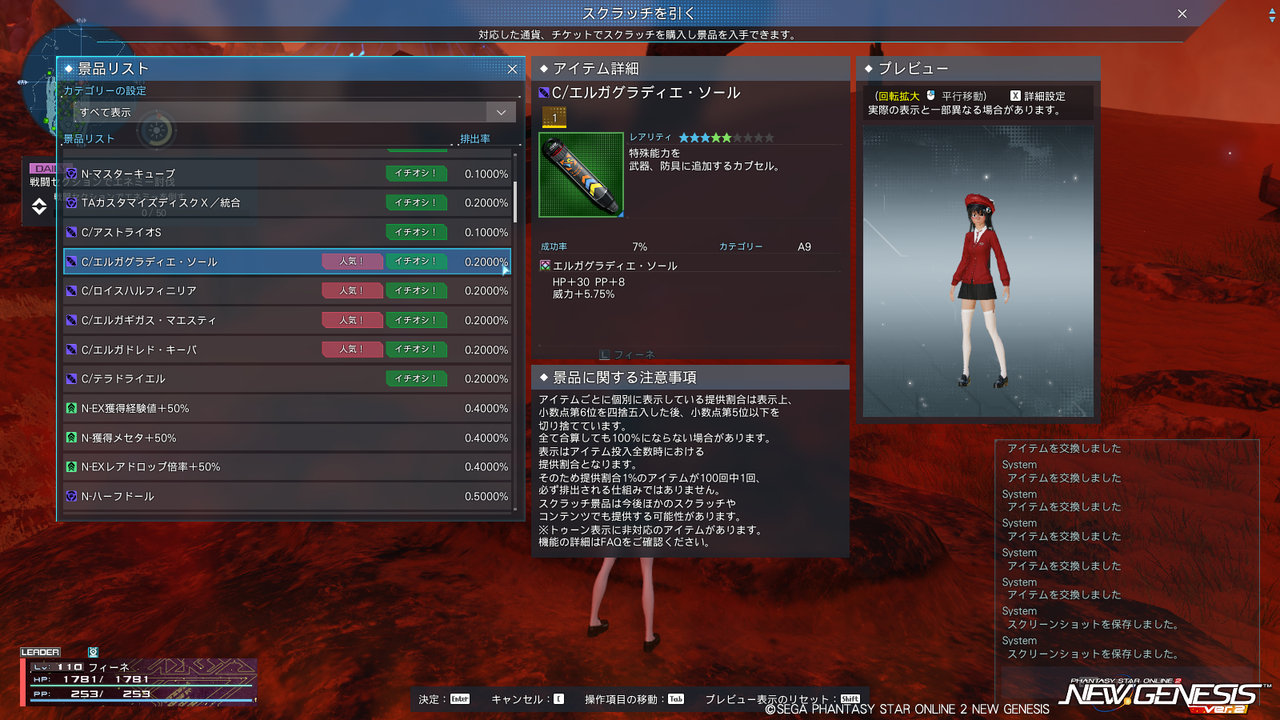Click the キャンセル hint at the bottom

pyautogui.click(x=527, y=699)
